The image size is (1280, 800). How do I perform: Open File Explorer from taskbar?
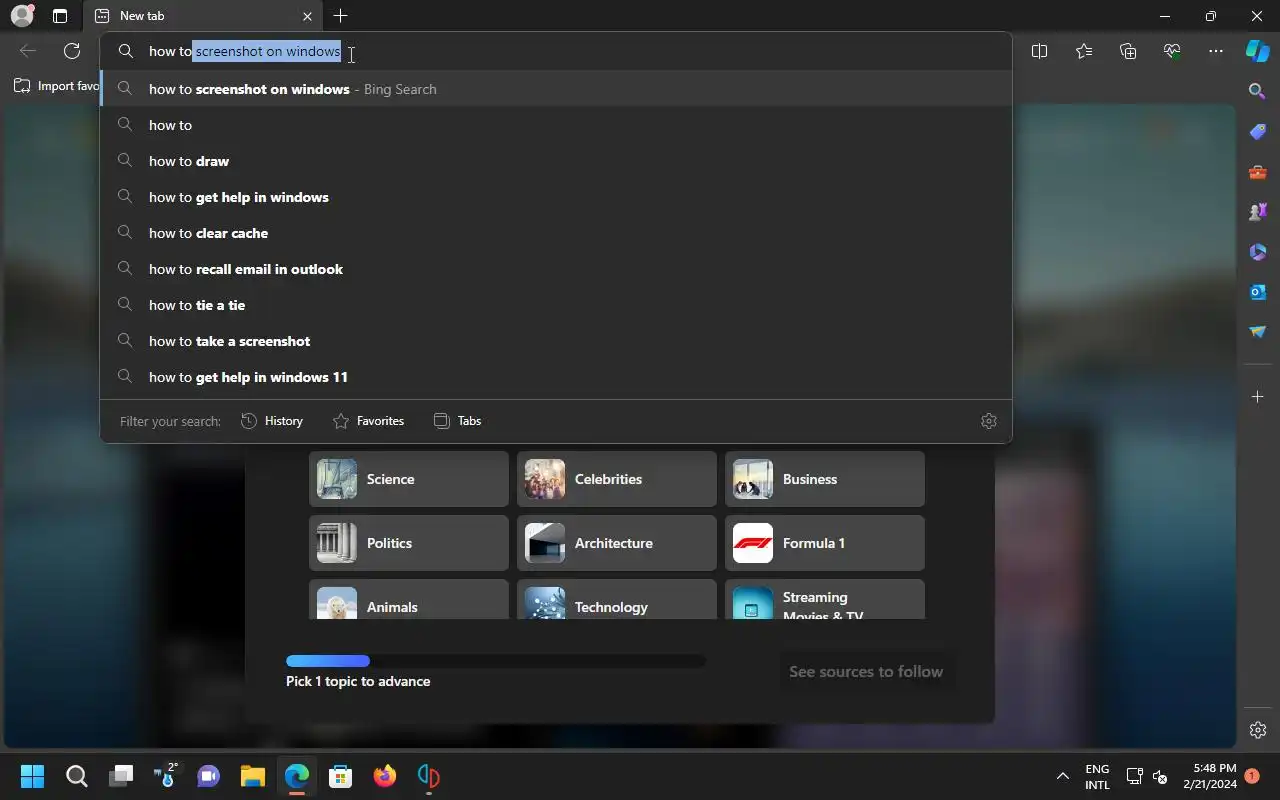(x=252, y=776)
